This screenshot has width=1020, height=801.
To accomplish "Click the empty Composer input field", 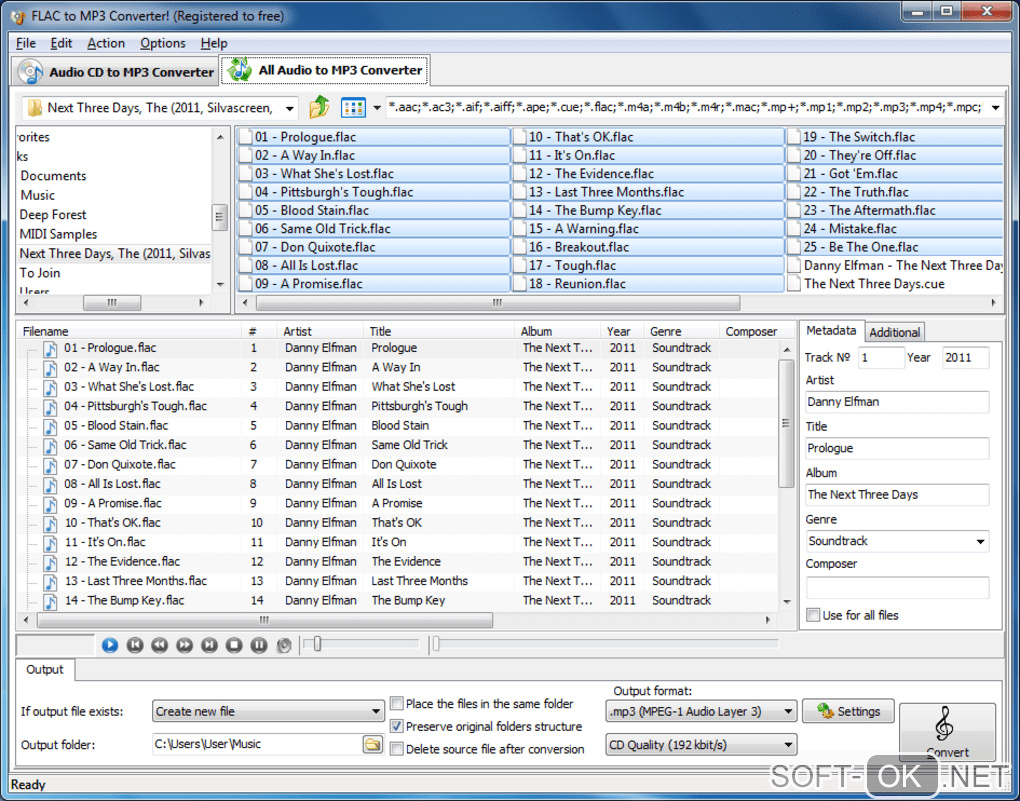I will point(897,588).
